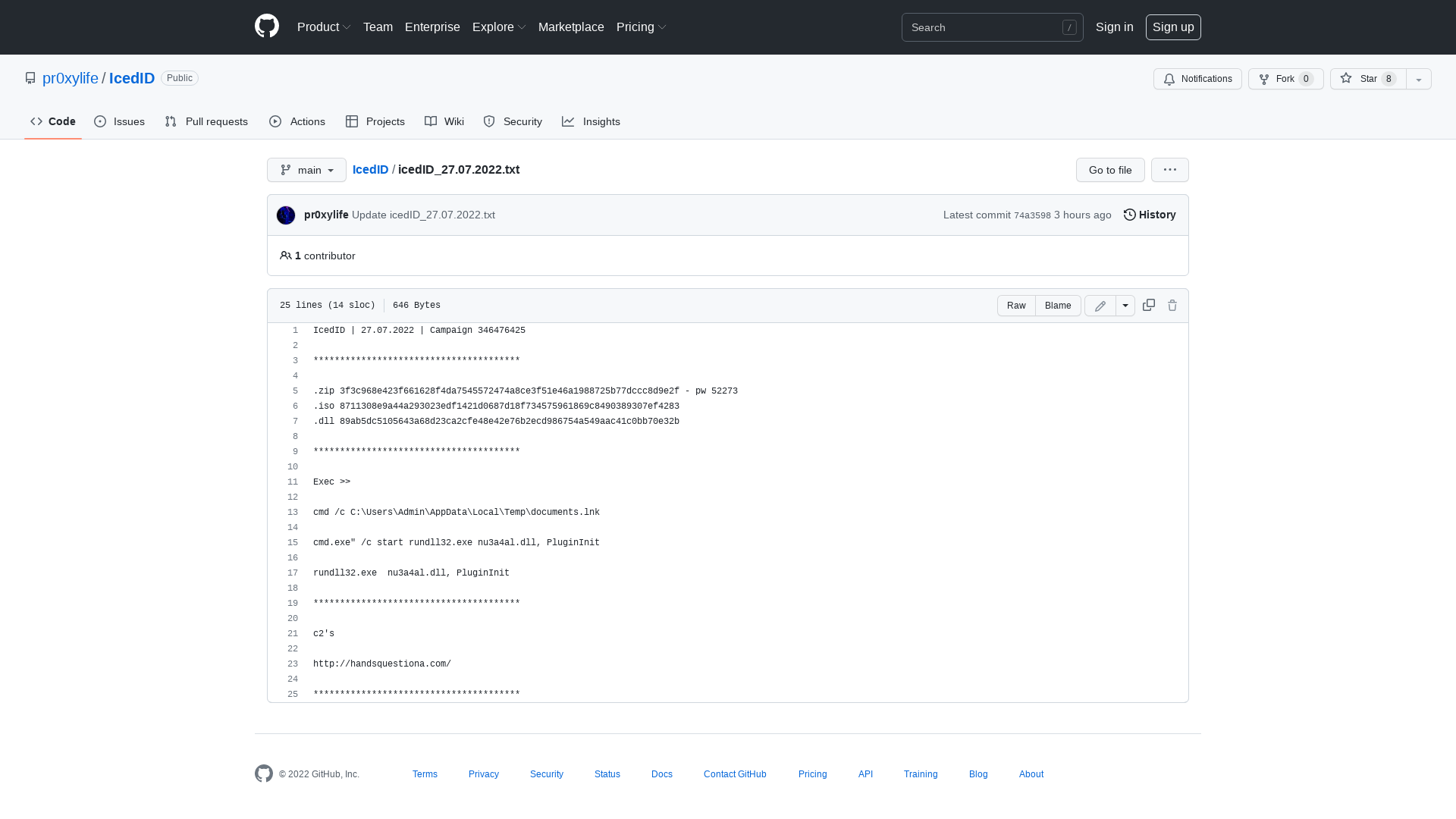The height and width of the screenshot is (819, 1456).
Task: Open the repository Wiki
Action: click(444, 121)
